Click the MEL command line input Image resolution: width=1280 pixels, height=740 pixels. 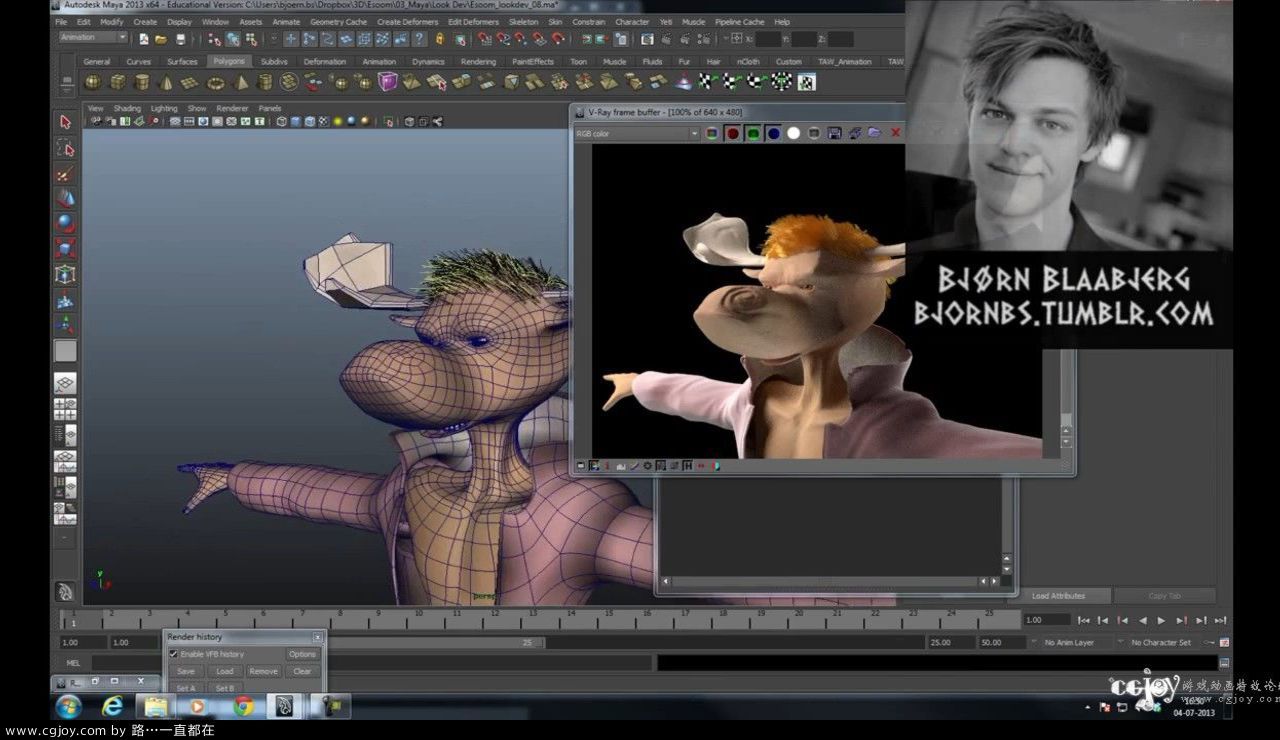(x=372, y=662)
